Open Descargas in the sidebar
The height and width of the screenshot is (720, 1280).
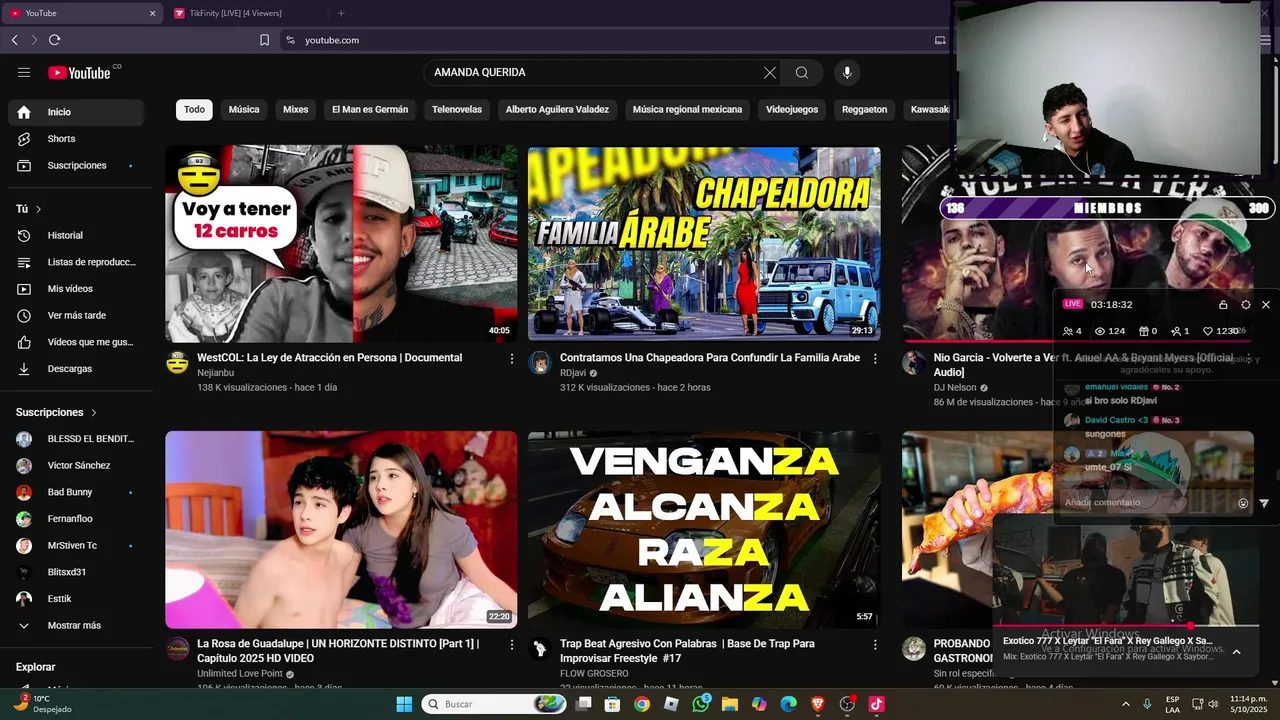tap(76, 369)
